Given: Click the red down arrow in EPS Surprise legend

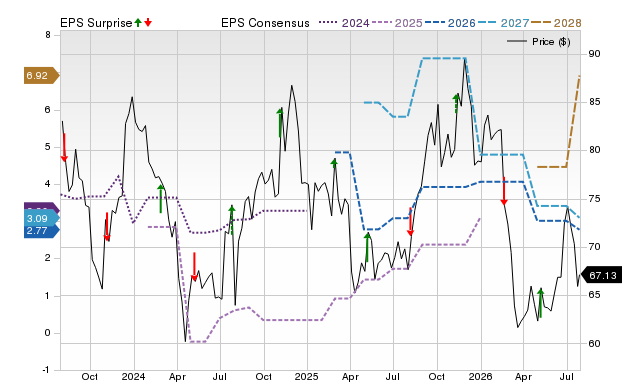Looking at the screenshot, I should pyautogui.click(x=148, y=23).
